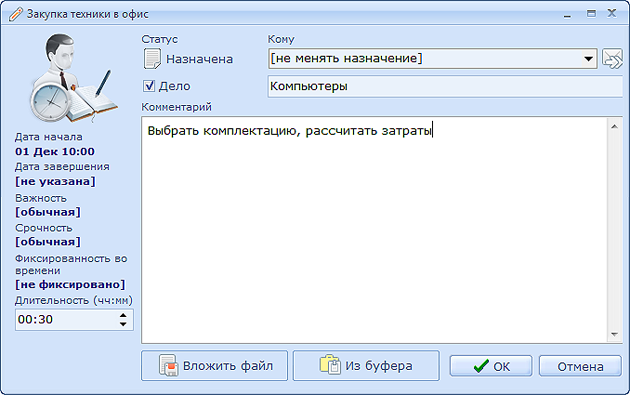The width and height of the screenshot is (630, 395).
Task: Click the businessman with clock picture
Action: [73, 78]
